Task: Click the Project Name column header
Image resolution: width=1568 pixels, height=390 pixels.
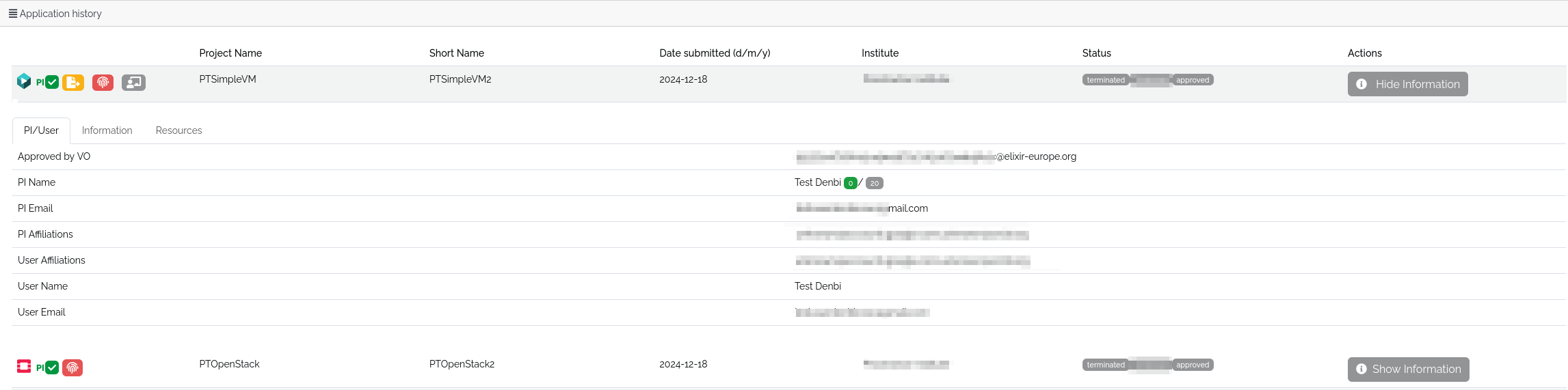Action: click(x=230, y=53)
